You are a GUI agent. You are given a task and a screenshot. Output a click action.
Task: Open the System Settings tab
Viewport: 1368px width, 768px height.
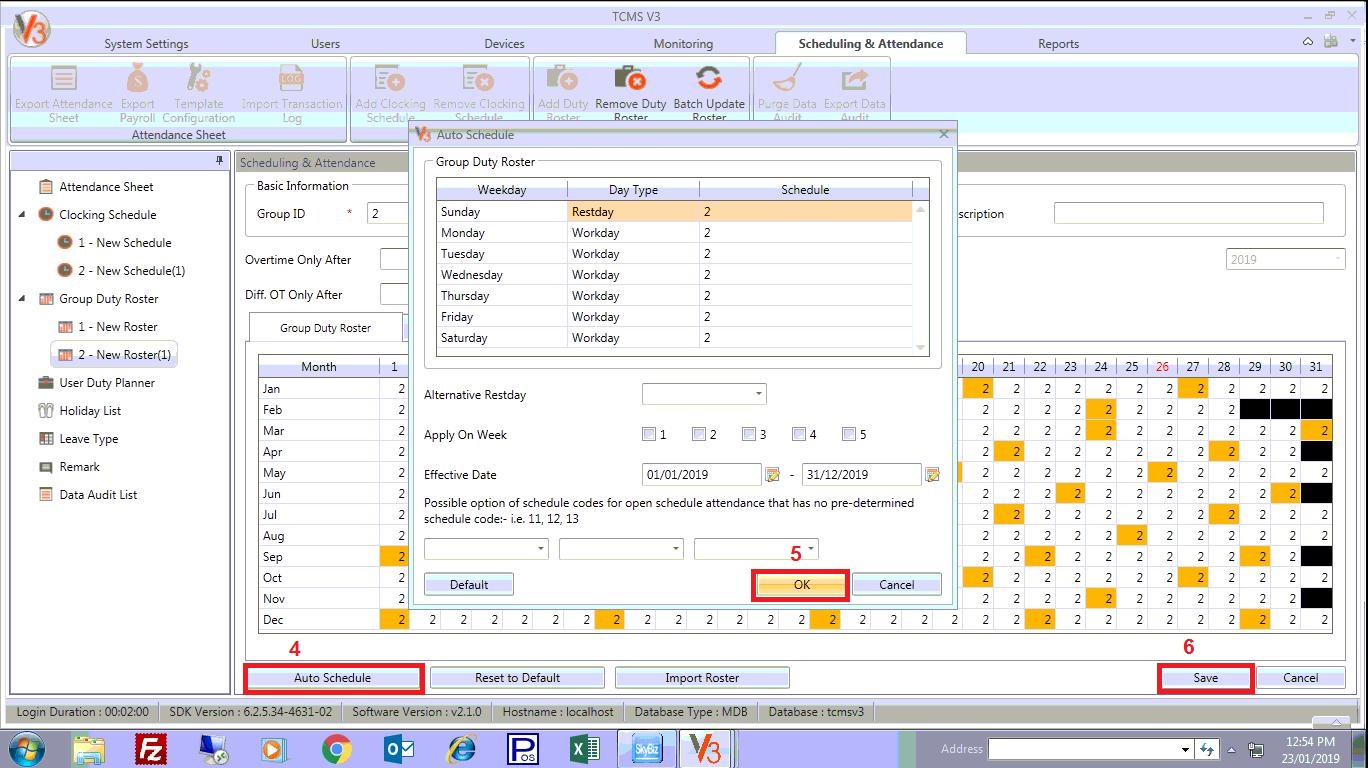(146, 44)
